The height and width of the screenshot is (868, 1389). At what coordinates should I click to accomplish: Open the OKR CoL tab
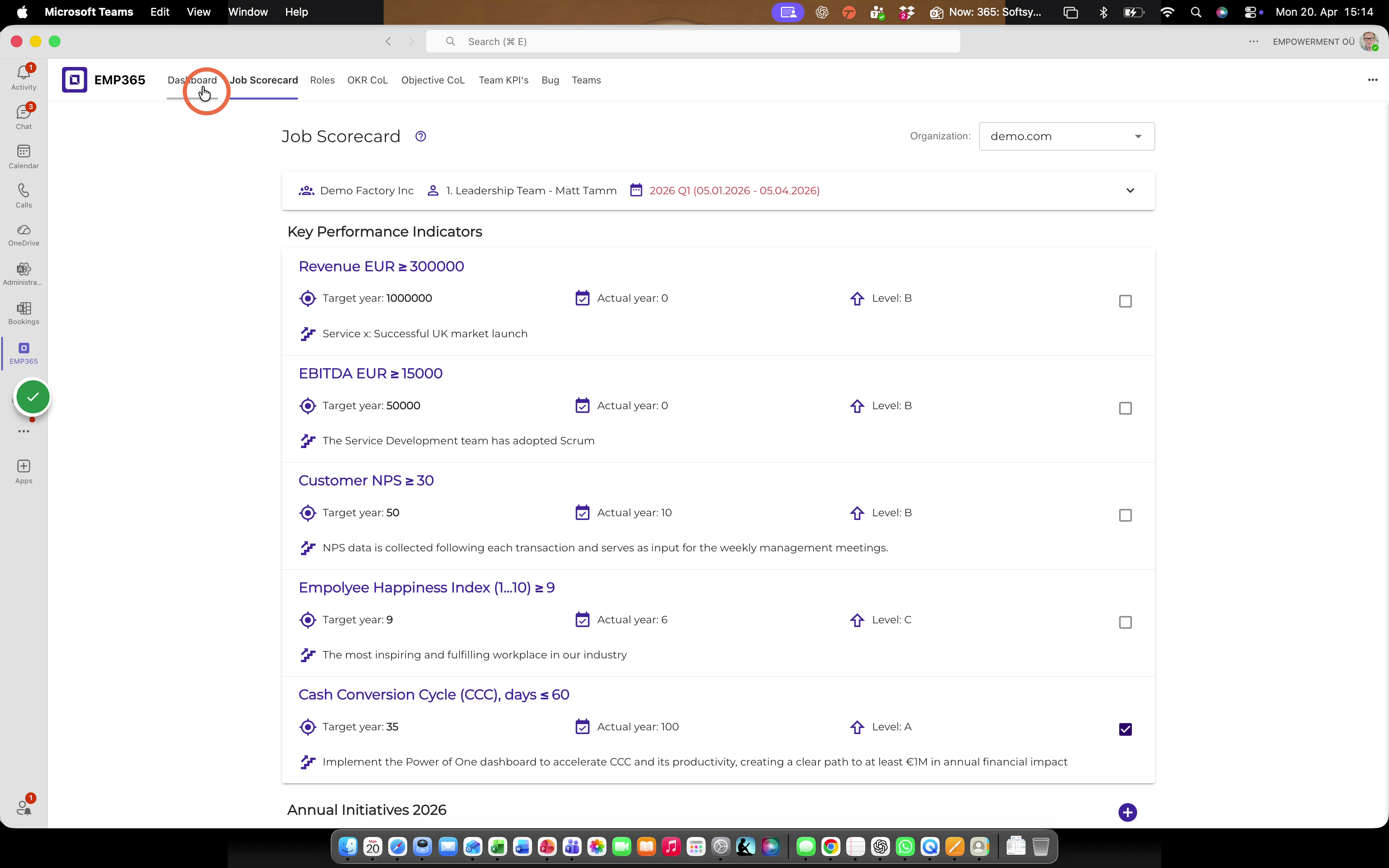click(x=368, y=80)
